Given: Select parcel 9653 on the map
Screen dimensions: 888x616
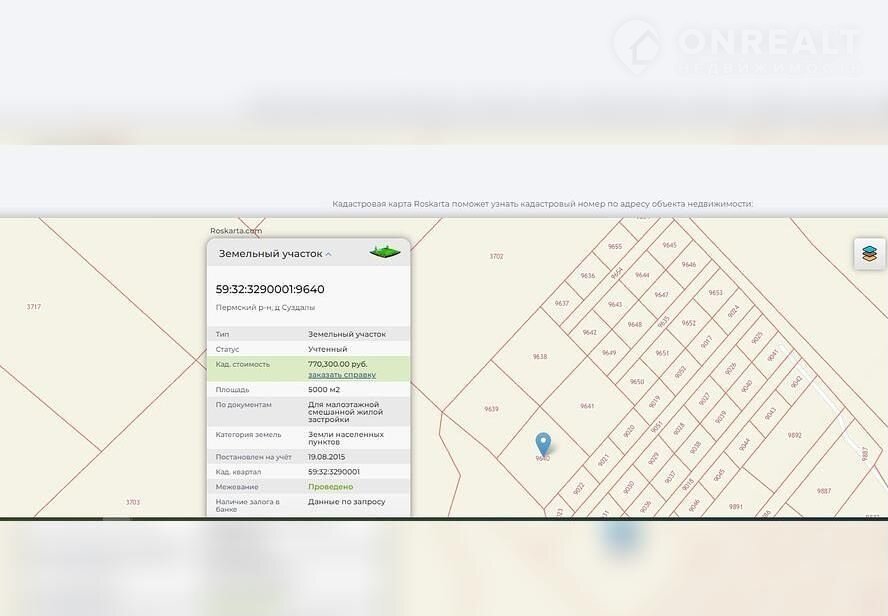Looking at the screenshot, I should coord(715,293).
